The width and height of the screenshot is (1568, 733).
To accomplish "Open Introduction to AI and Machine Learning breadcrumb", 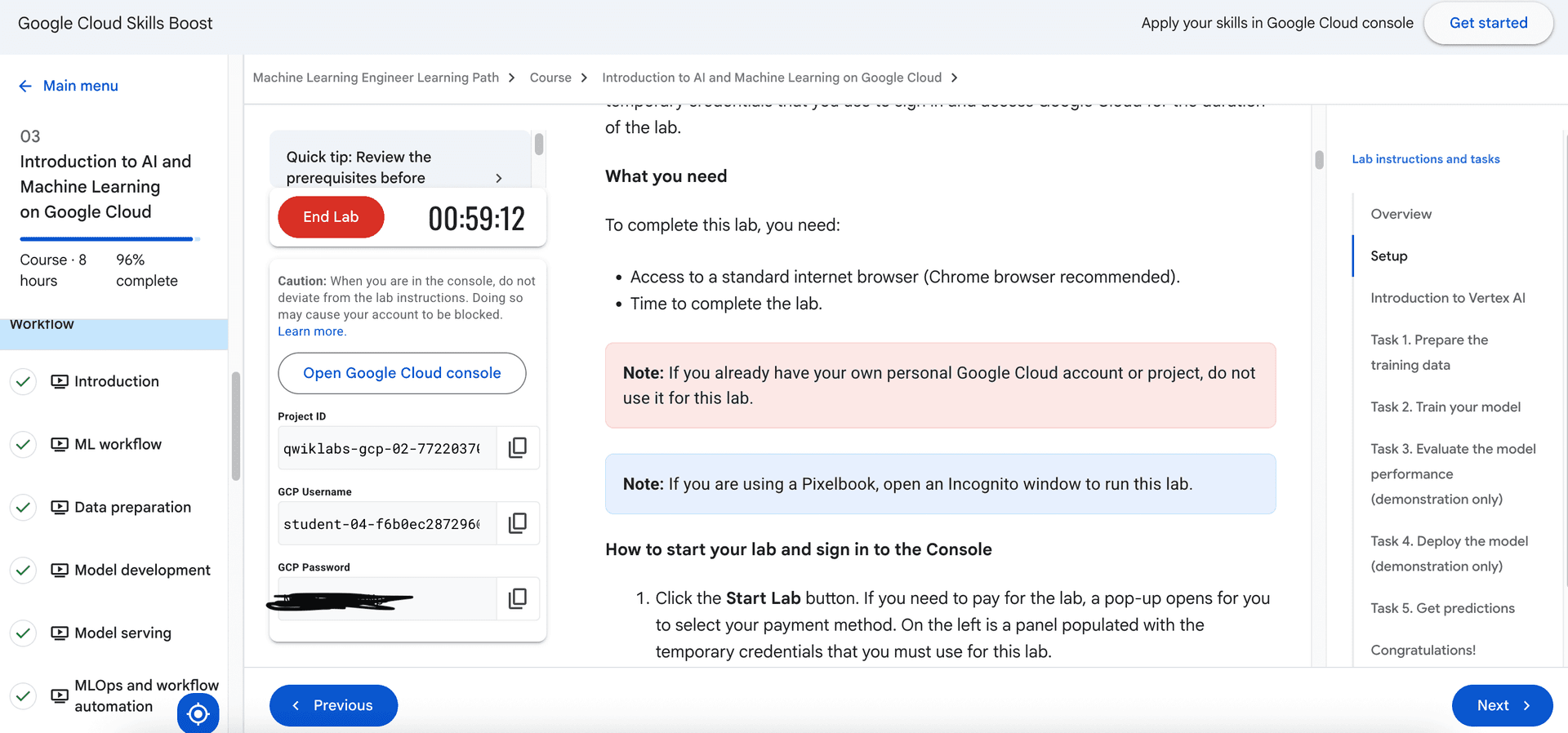I will (772, 78).
